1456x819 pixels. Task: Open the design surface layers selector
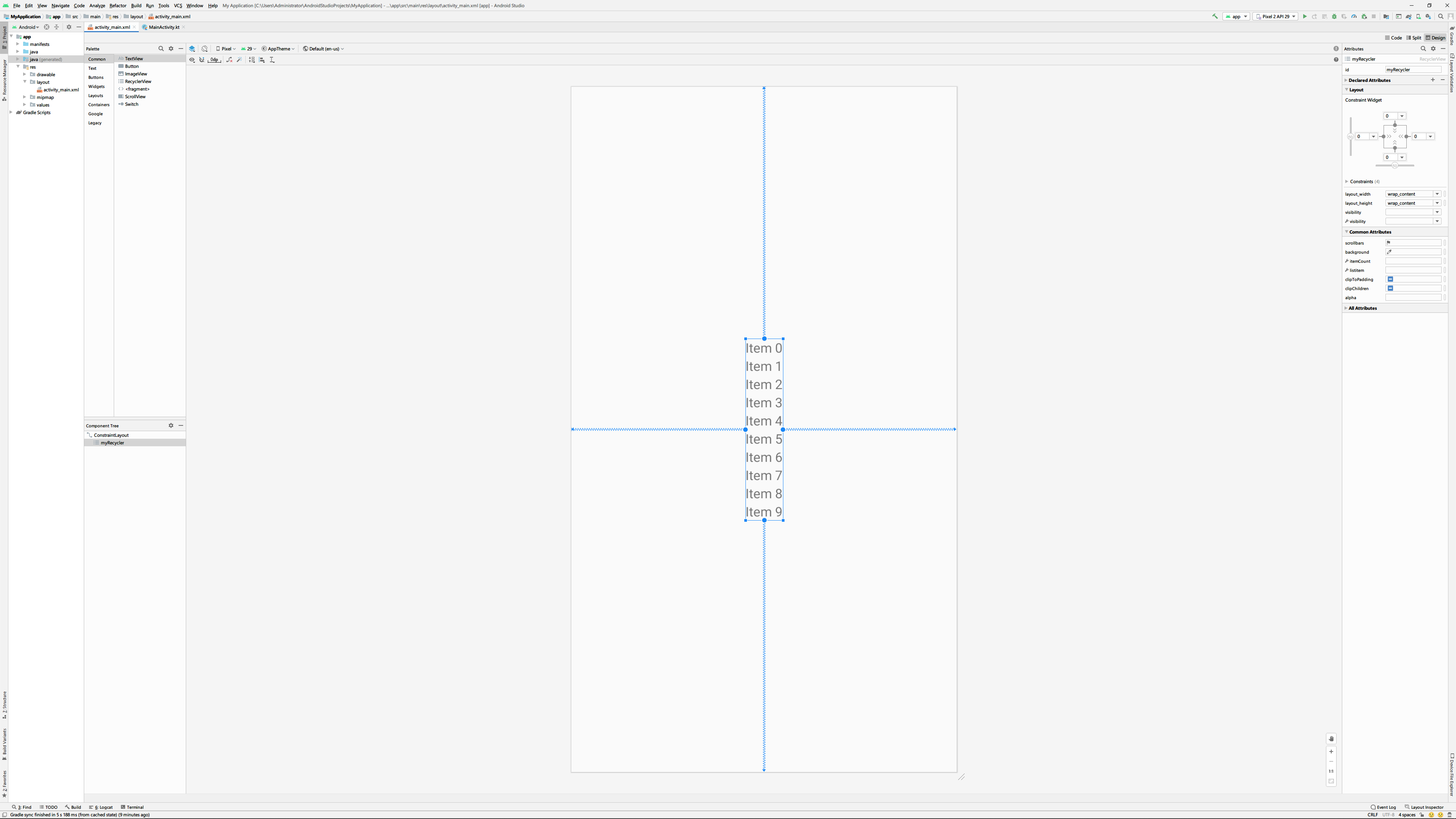(x=192, y=49)
